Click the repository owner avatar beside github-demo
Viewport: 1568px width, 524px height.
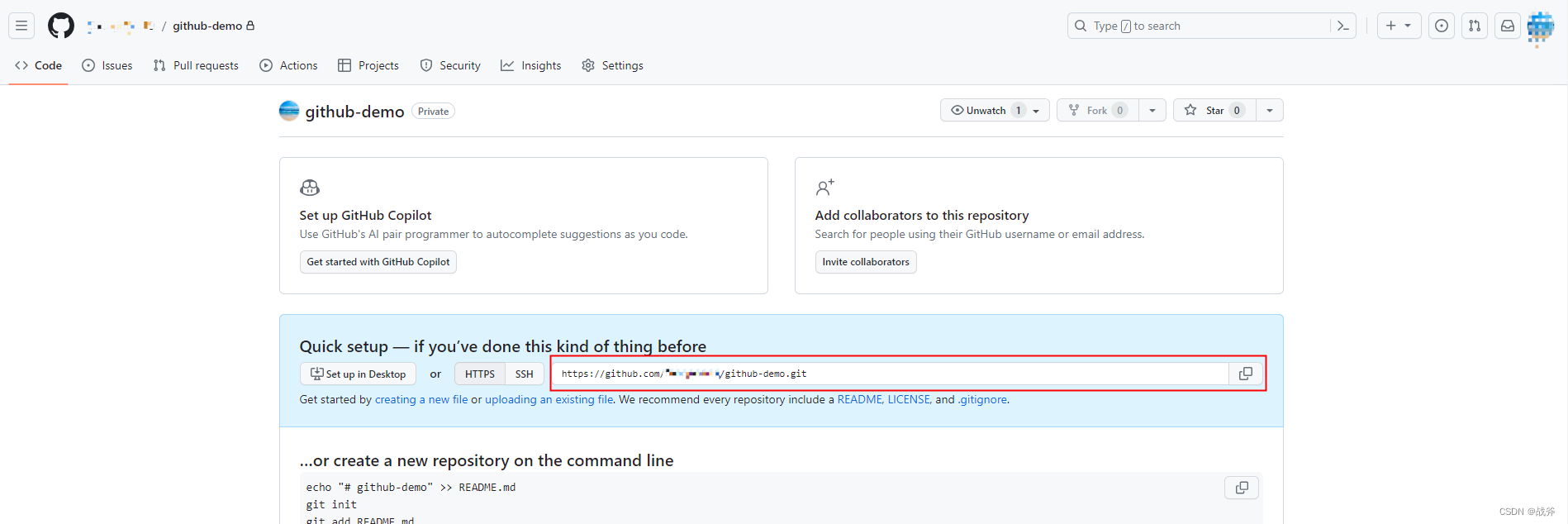(289, 111)
